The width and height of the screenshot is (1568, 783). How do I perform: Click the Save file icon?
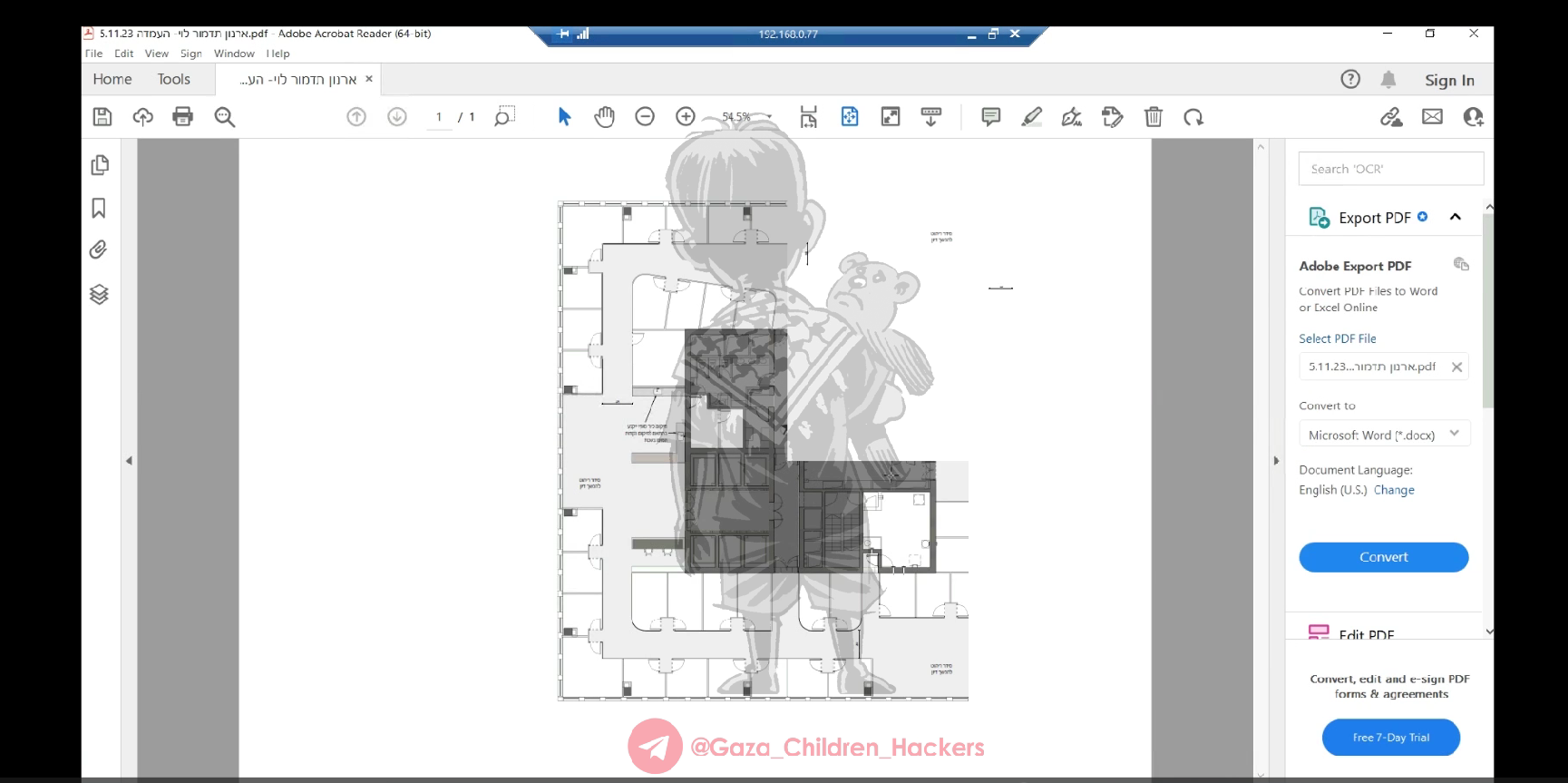(102, 117)
